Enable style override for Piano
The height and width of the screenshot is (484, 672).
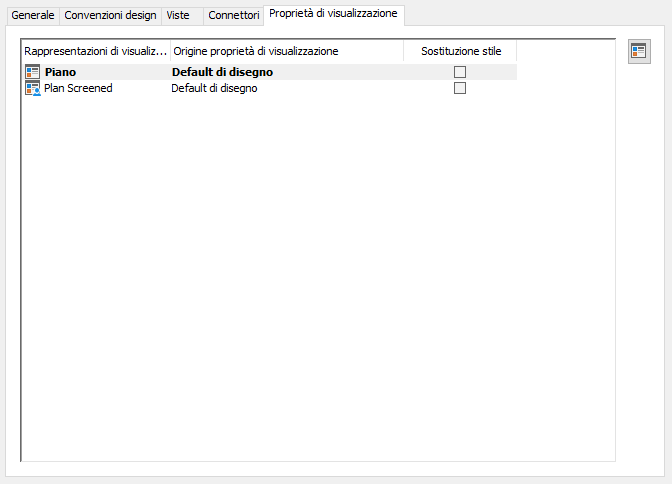coord(460,72)
